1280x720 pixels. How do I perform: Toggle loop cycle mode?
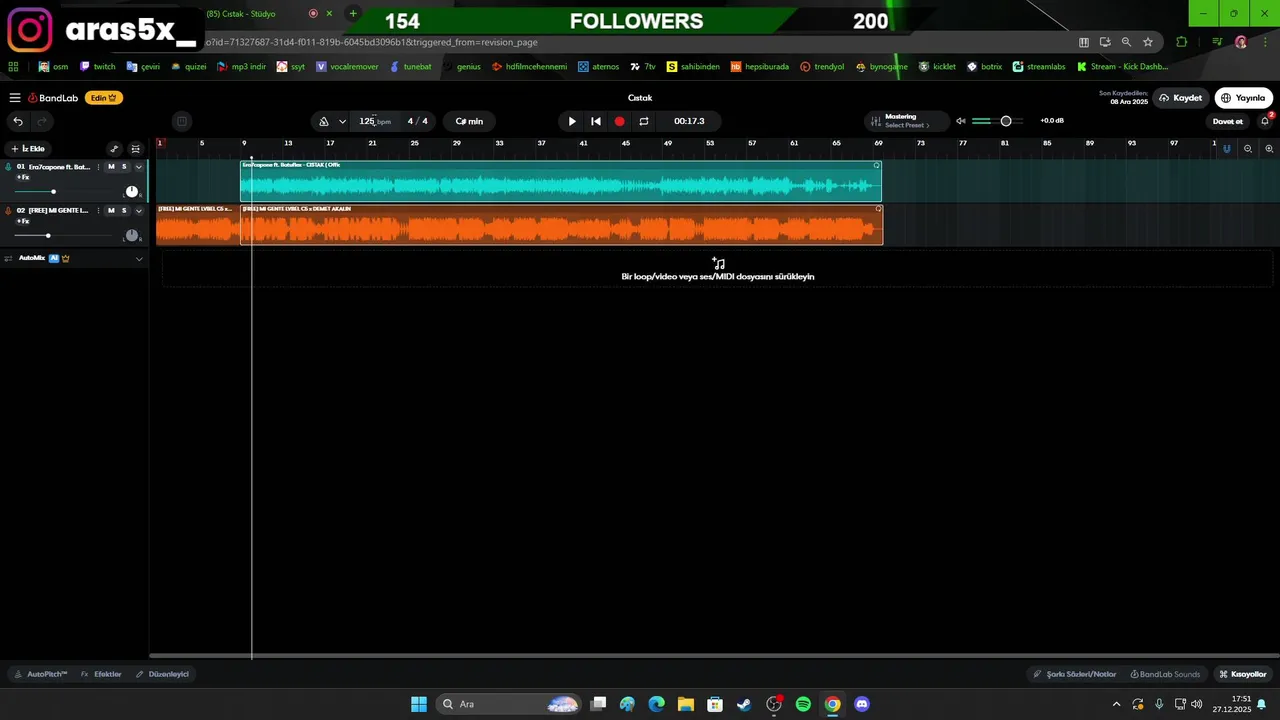[644, 121]
